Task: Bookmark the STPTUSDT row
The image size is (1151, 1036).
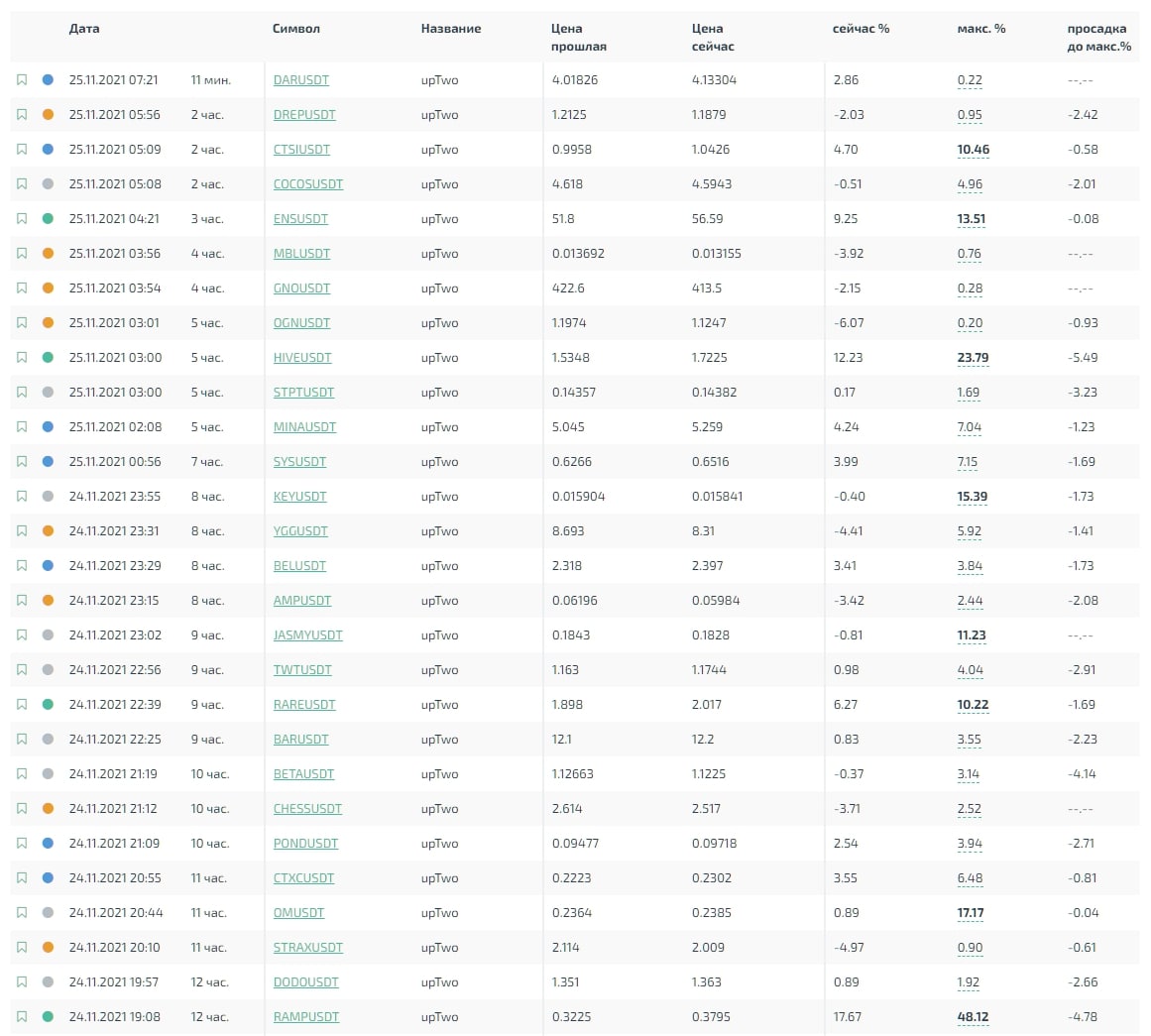Action: tap(22, 392)
